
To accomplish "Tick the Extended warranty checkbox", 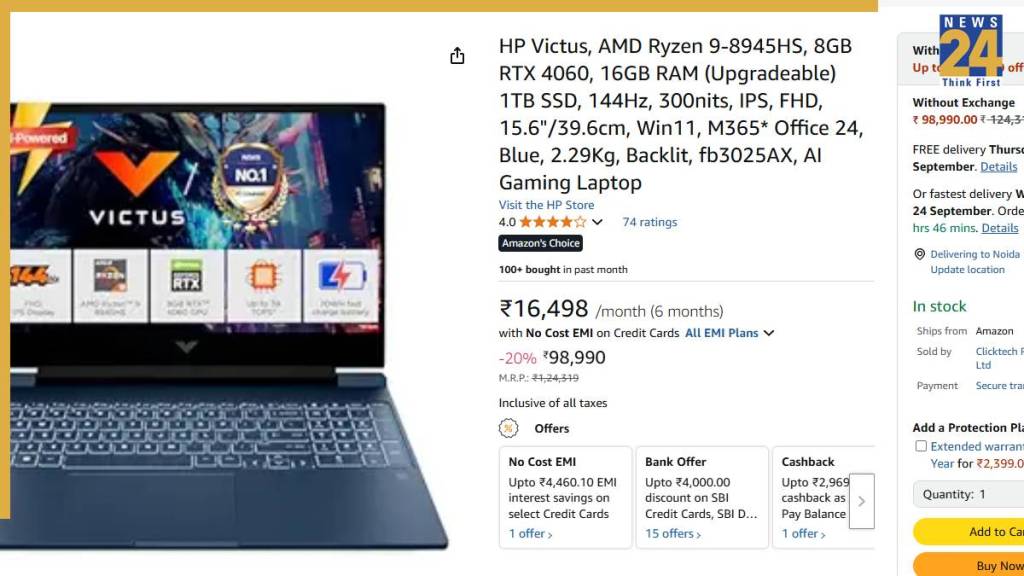I will click(921, 446).
